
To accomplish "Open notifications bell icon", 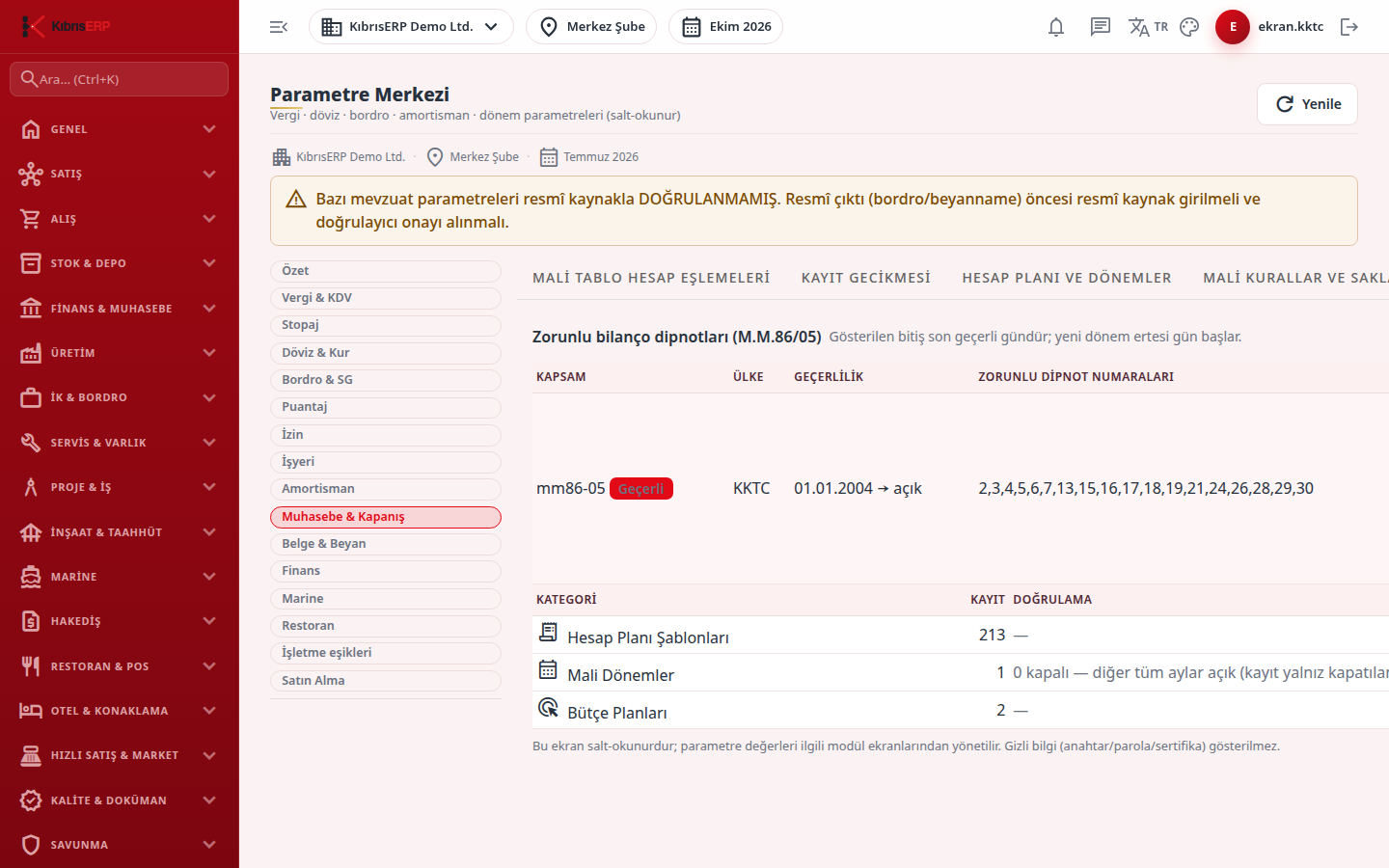I will coord(1056,27).
